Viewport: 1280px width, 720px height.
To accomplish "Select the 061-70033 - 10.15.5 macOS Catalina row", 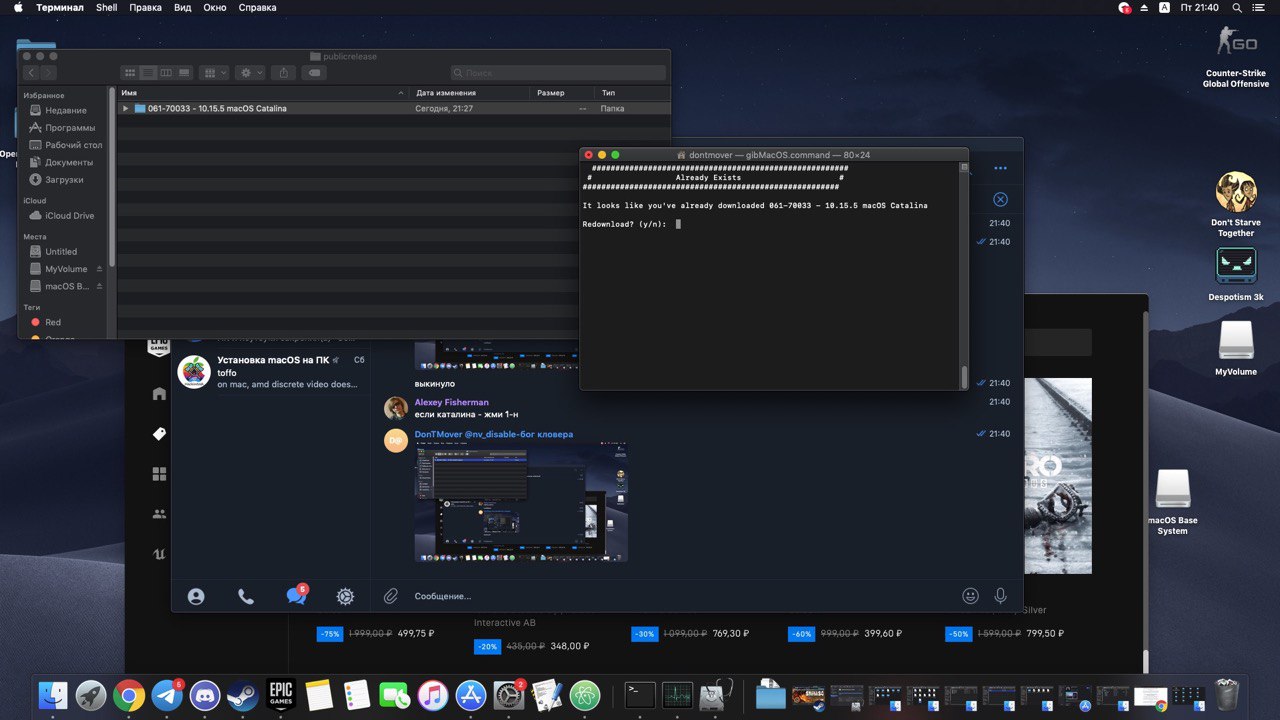I will [x=394, y=108].
